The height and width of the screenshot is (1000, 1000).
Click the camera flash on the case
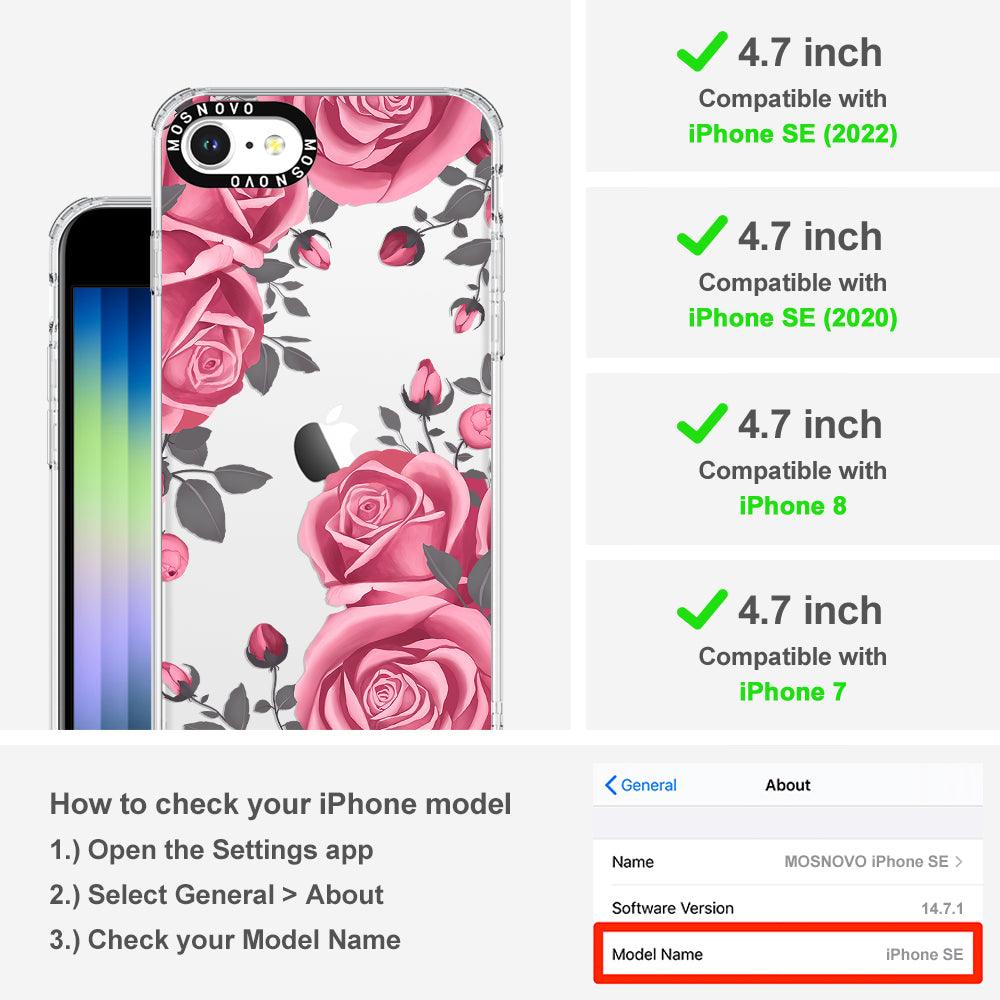[x=274, y=145]
